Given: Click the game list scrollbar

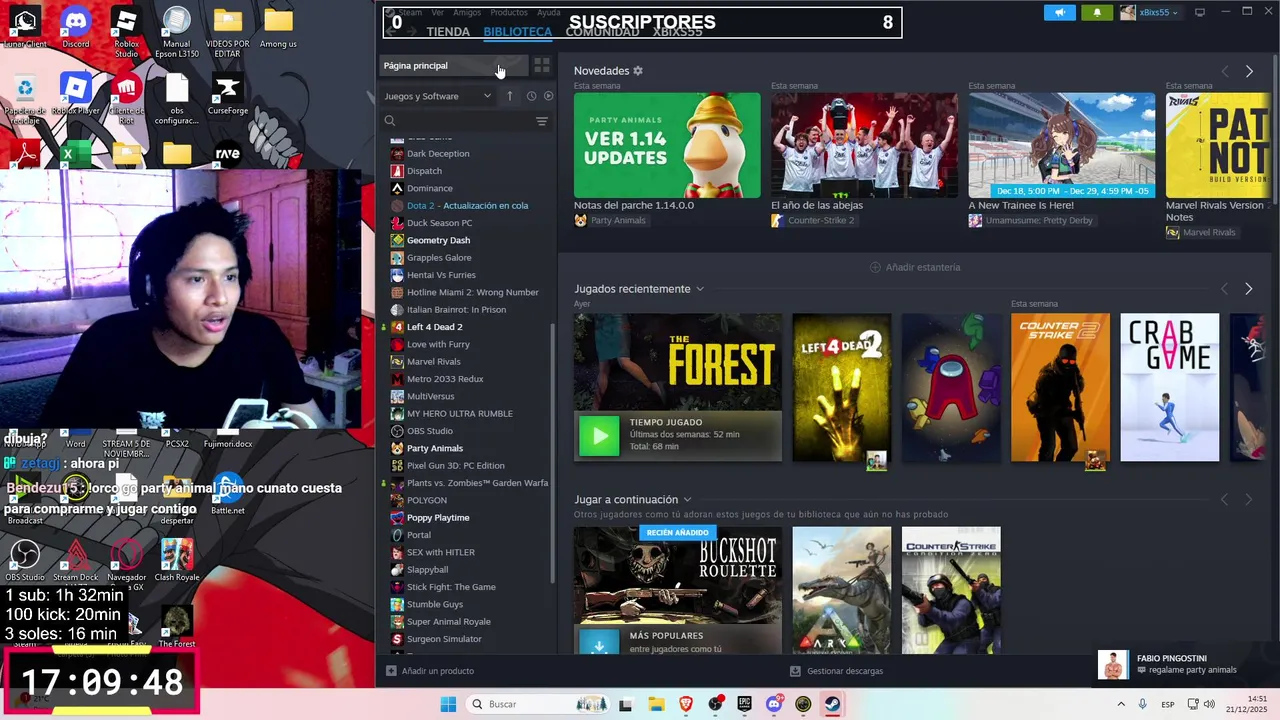Looking at the screenshot, I should (x=553, y=455).
